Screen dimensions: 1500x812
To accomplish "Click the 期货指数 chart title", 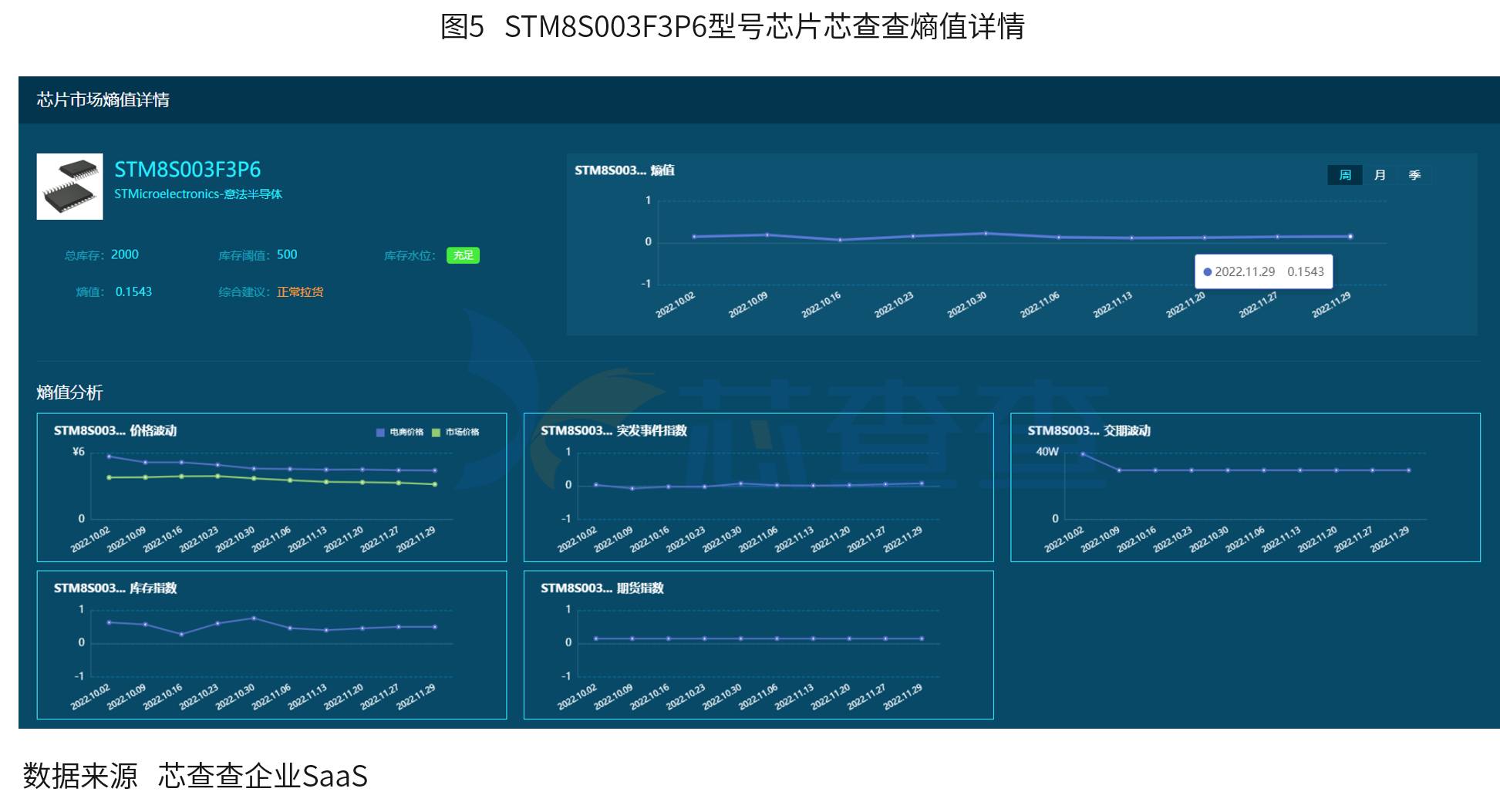I will click(602, 588).
